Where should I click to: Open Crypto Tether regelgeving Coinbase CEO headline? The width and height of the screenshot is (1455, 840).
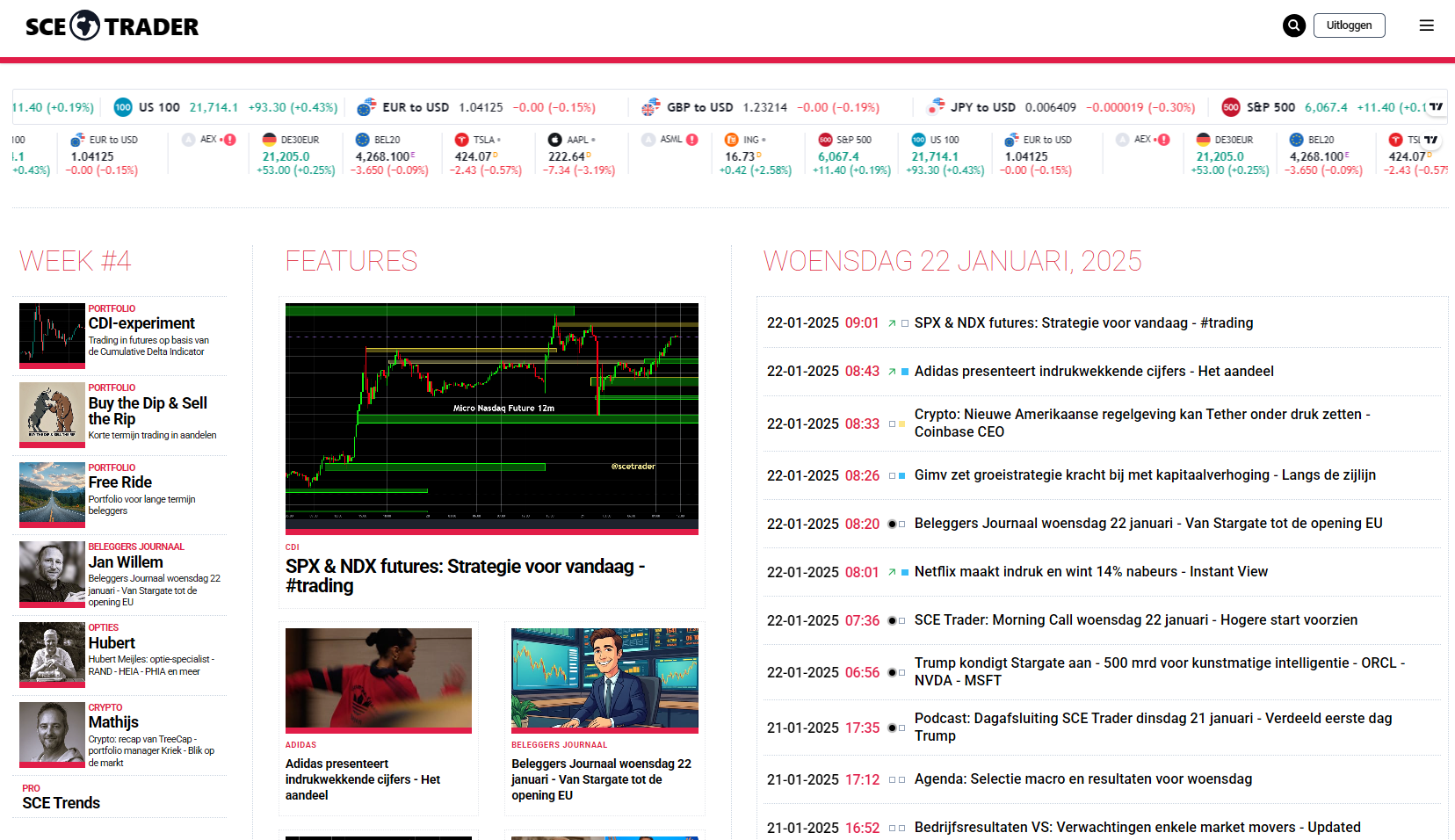click(x=1142, y=424)
